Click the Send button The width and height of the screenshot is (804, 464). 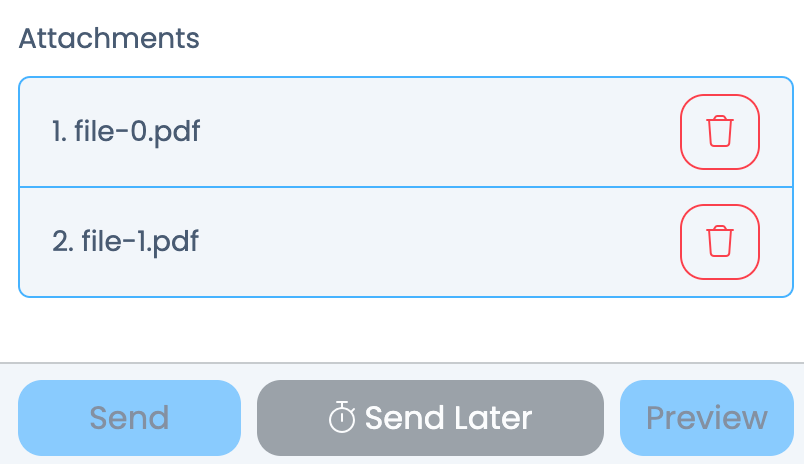point(129,418)
